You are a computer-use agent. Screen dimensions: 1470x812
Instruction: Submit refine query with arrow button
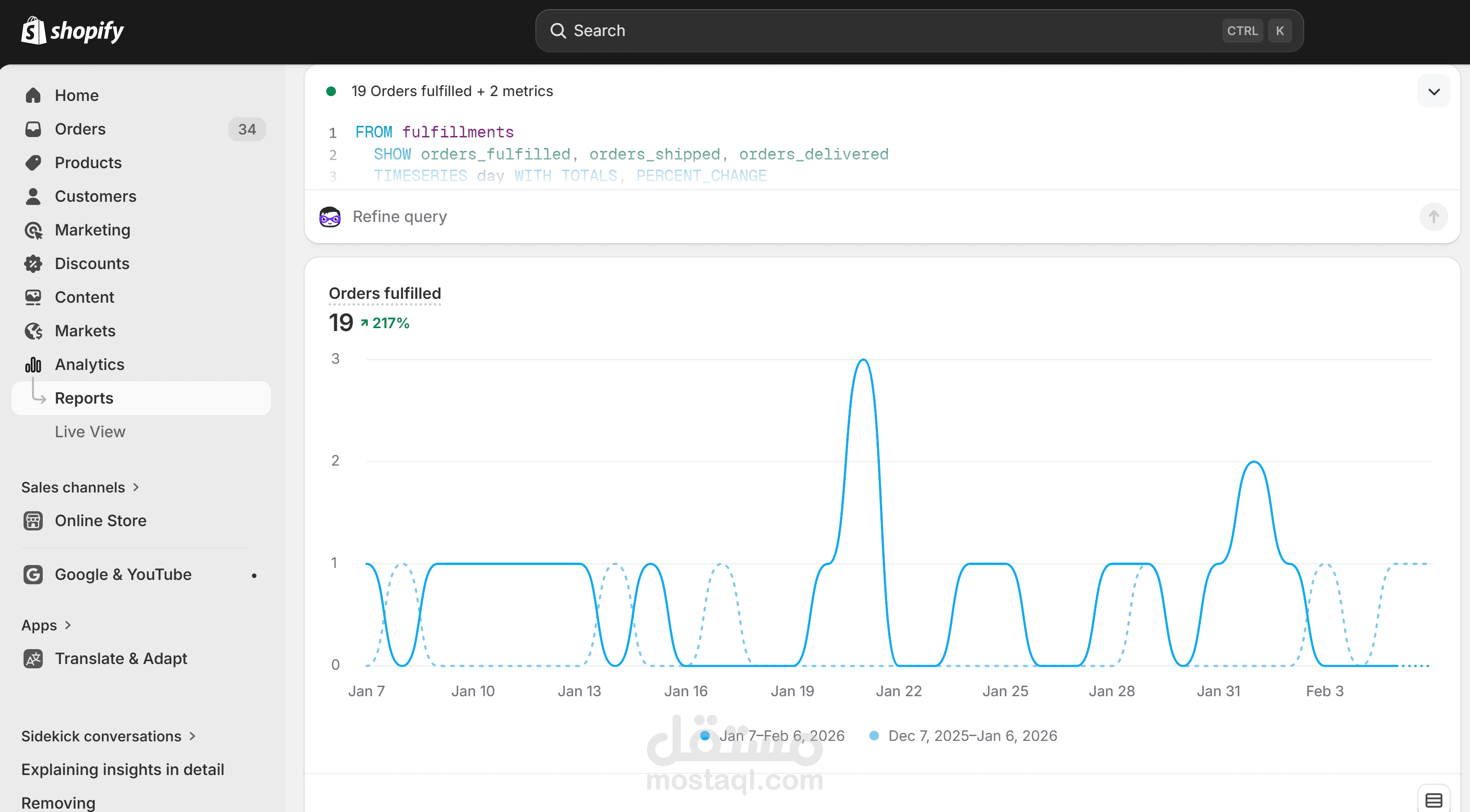[1433, 217]
